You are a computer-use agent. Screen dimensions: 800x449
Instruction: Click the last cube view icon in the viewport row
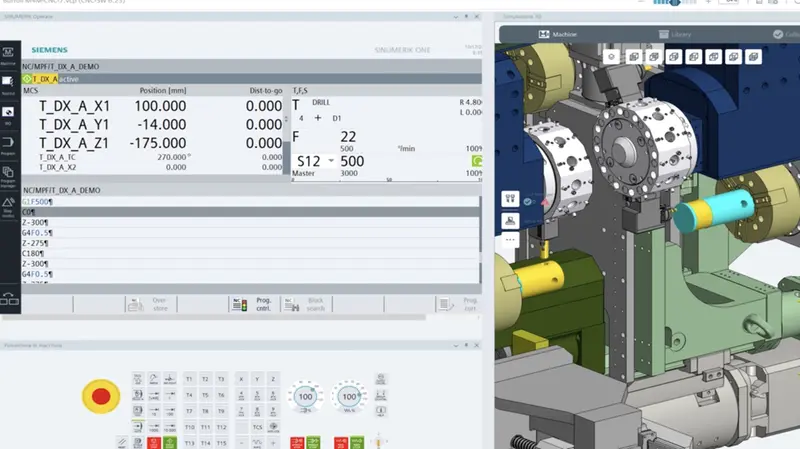754,57
